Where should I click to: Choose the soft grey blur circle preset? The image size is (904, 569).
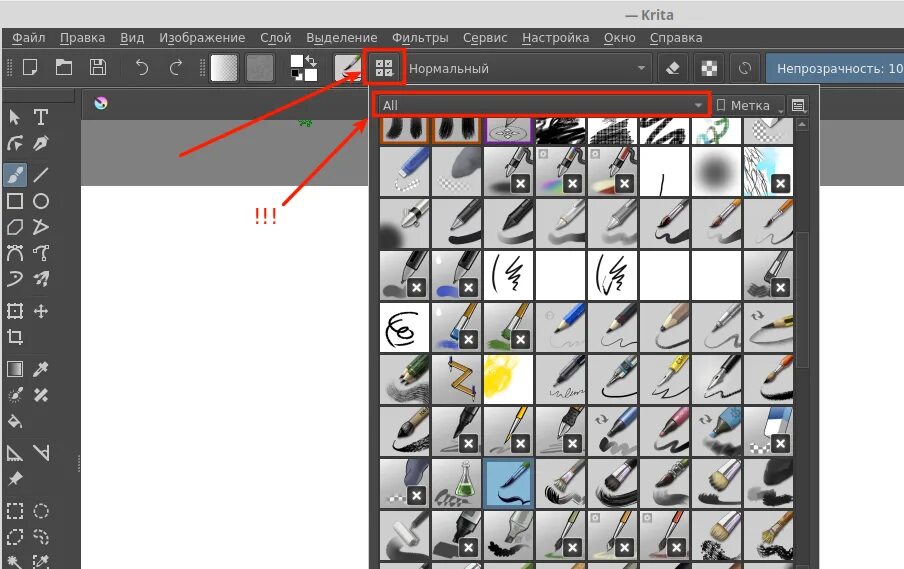pyautogui.click(x=716, y=171)
